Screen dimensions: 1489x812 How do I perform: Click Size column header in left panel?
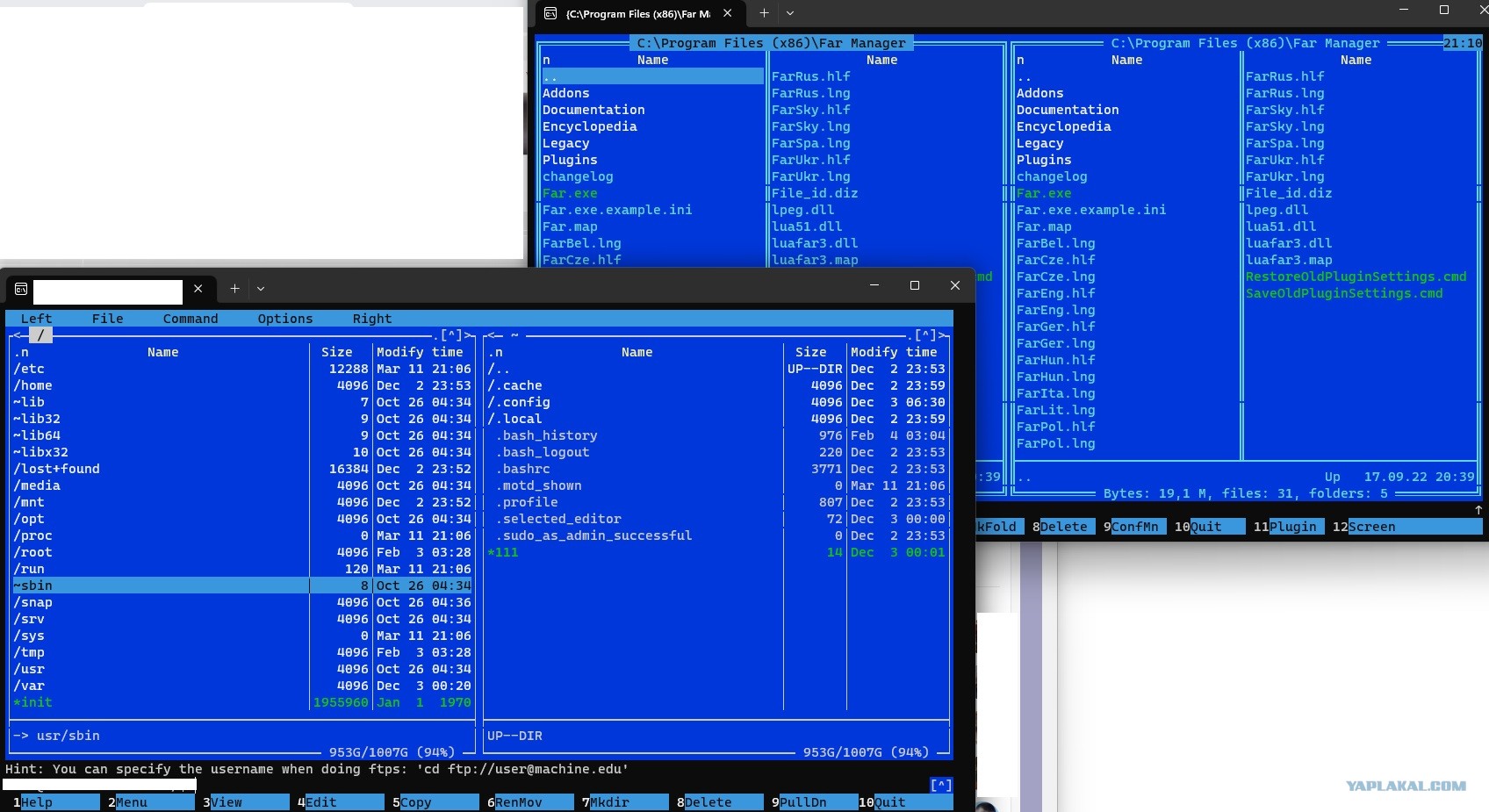pyautogui.click(x=336, y=352)
